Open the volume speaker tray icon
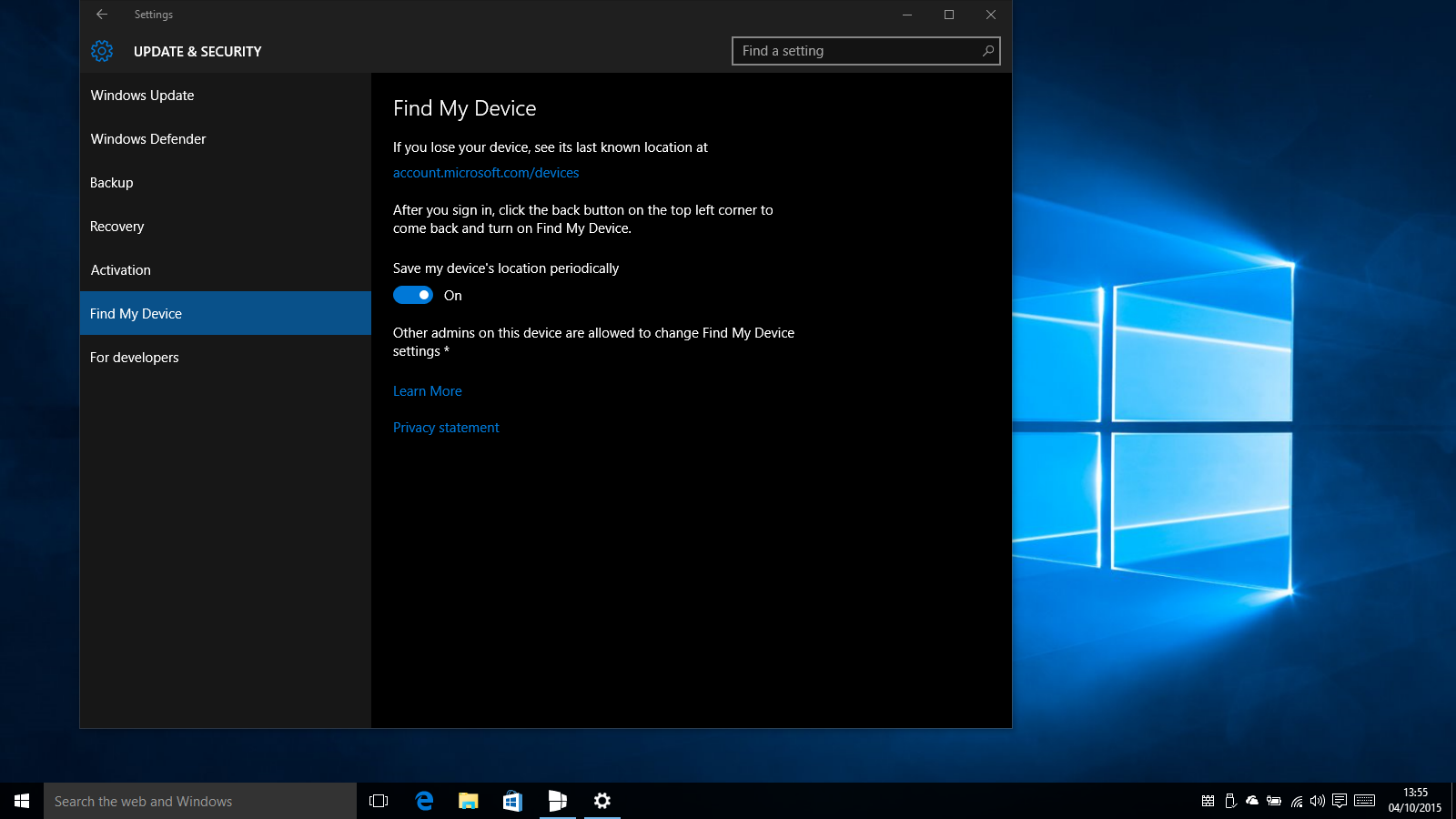Screen dimensions: 1456x819 click(1318, 801)
